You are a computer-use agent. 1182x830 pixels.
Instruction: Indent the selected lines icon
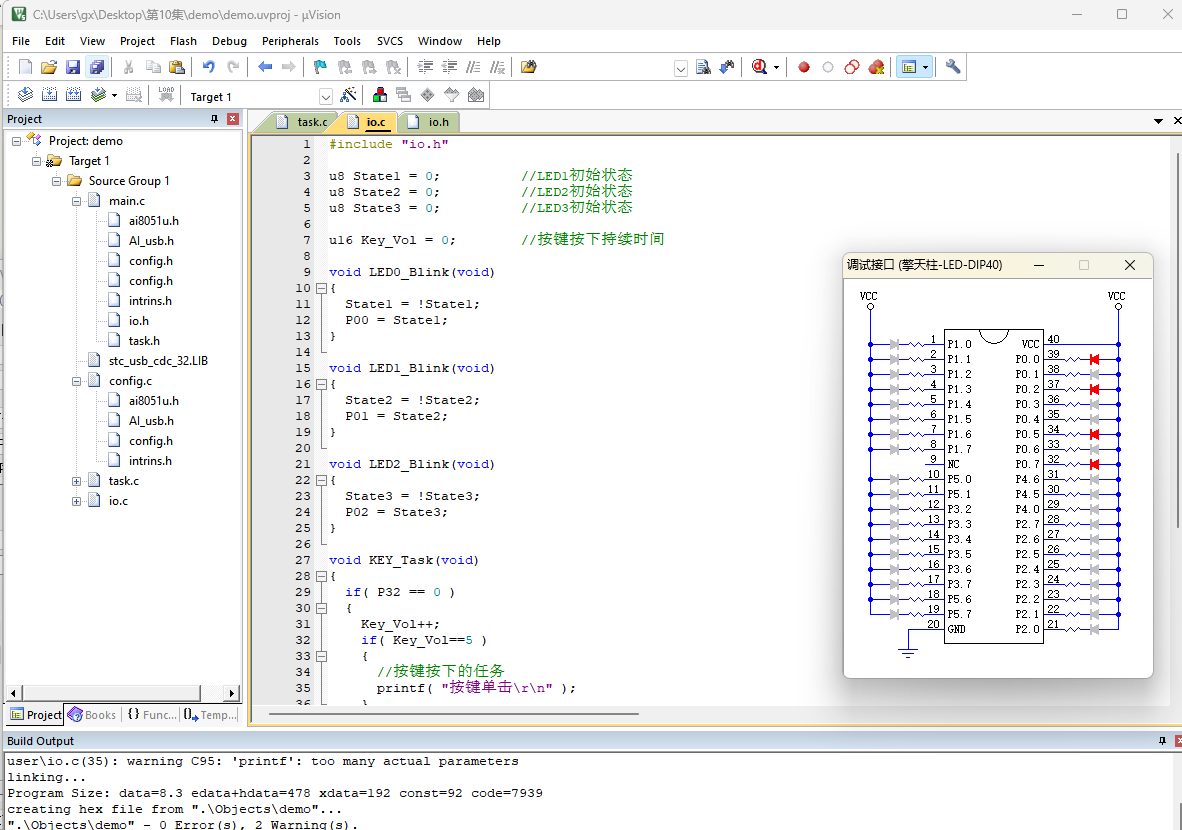(425, 67)
